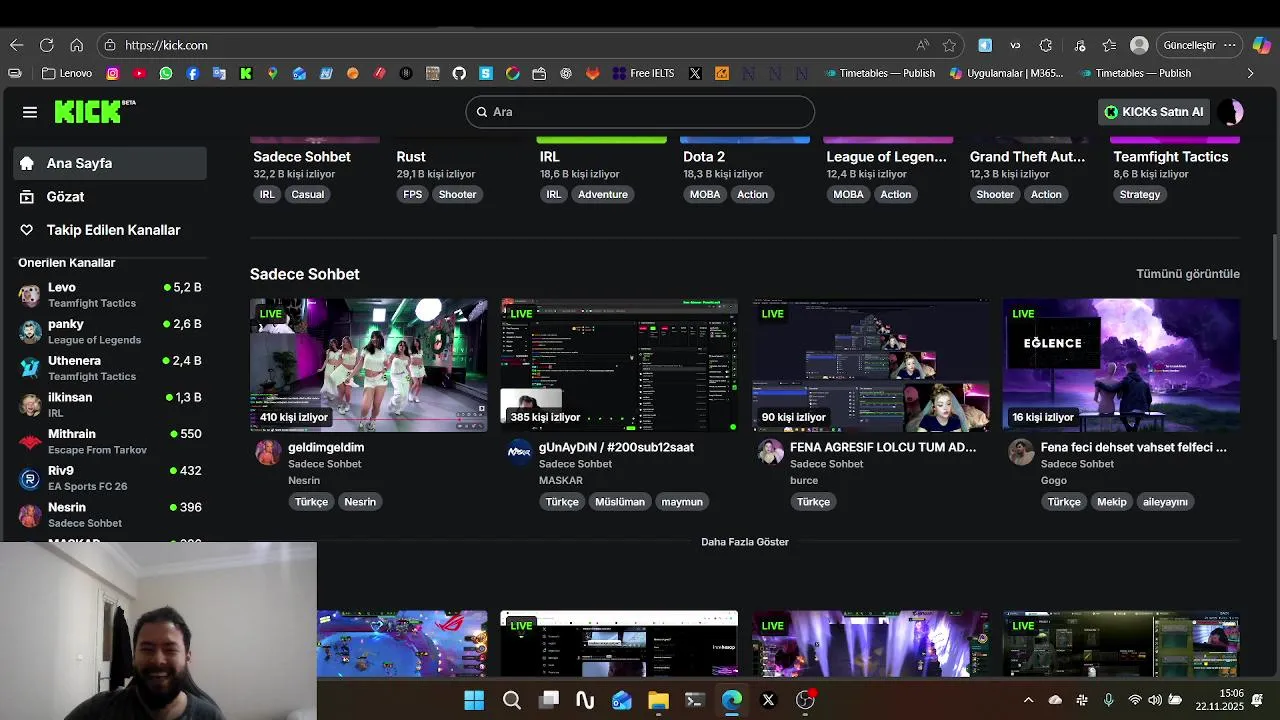Click the Müslüman tag

(x=620, y=502)
